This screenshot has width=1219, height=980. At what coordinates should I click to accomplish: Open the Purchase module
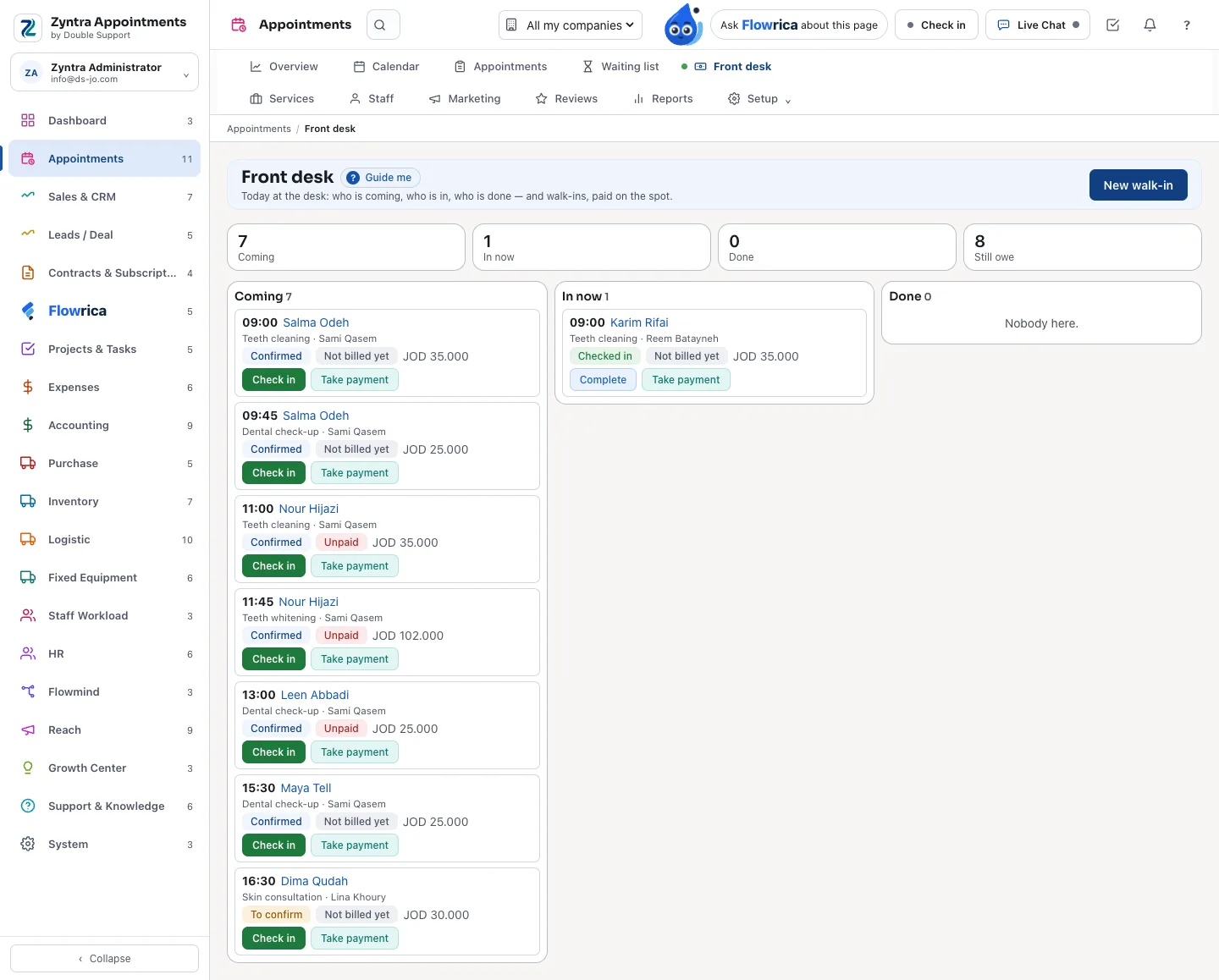(105, 464)
